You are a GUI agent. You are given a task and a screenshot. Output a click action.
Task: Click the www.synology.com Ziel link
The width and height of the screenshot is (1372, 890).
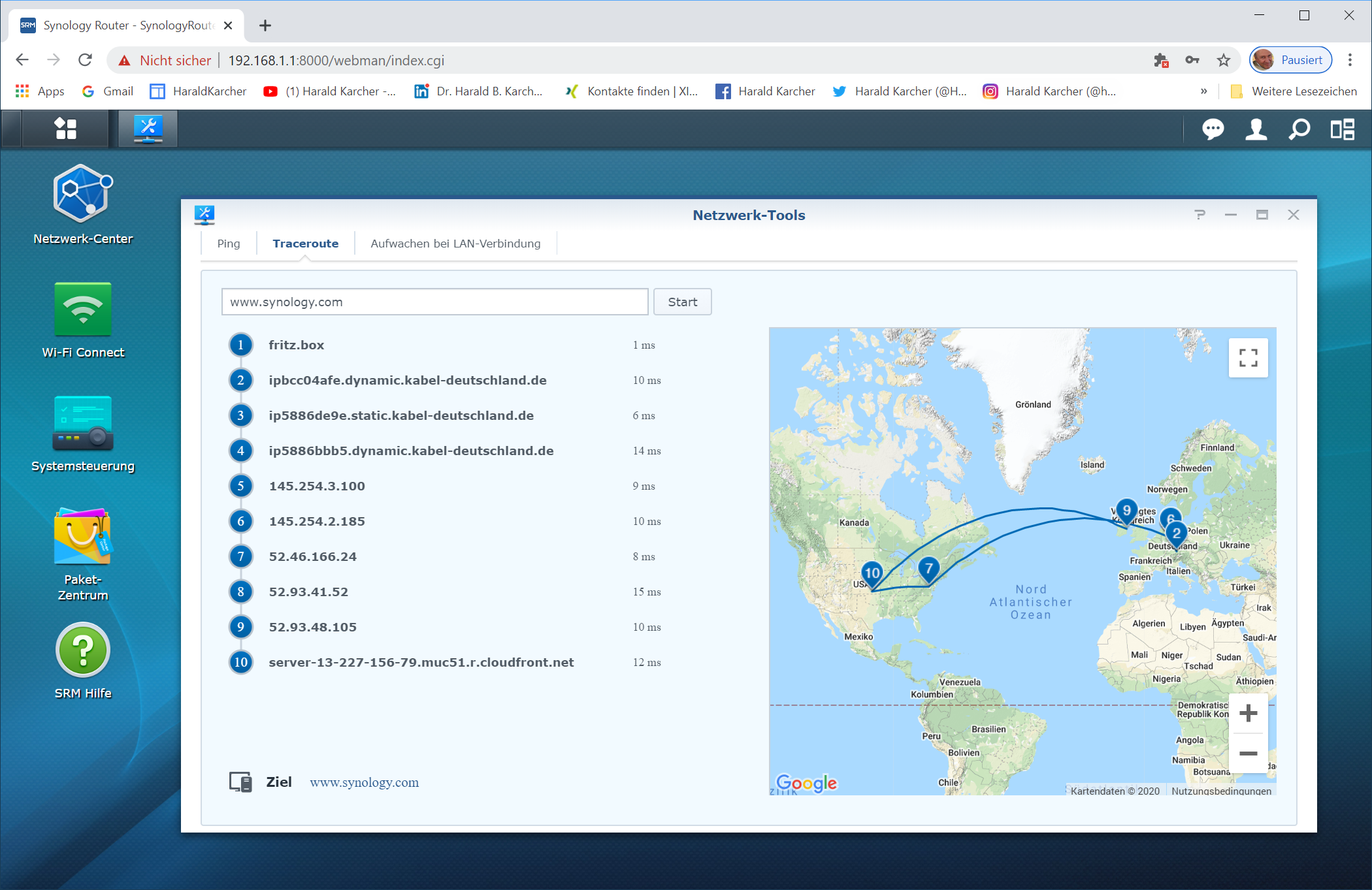364,782
